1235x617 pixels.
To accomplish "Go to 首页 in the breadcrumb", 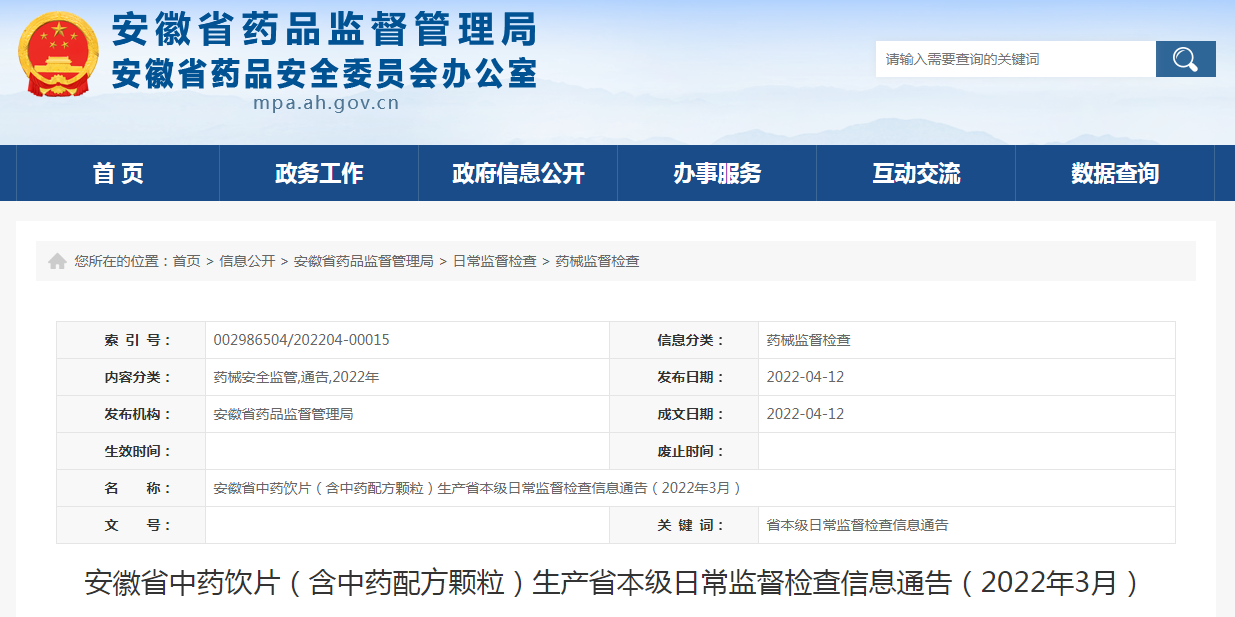I will tap(186, 261).
